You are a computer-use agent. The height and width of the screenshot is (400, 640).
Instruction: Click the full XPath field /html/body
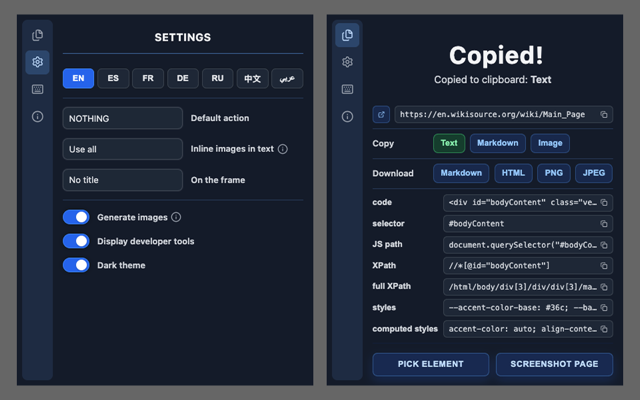click(528, 287)
